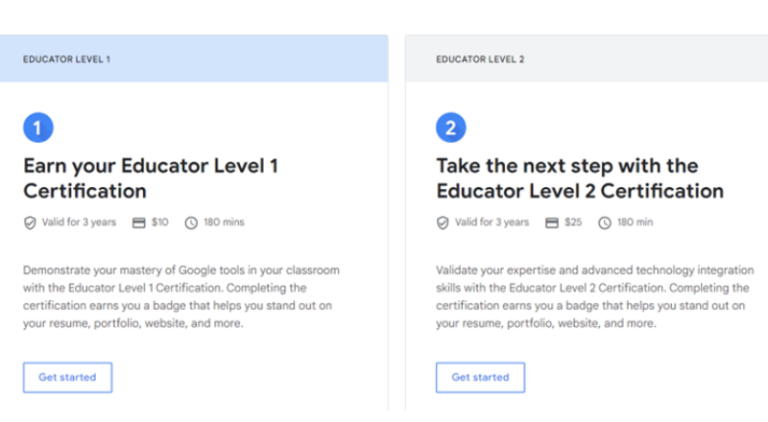
Task: Click clock icon next to 180 mins
Action: 191,222
